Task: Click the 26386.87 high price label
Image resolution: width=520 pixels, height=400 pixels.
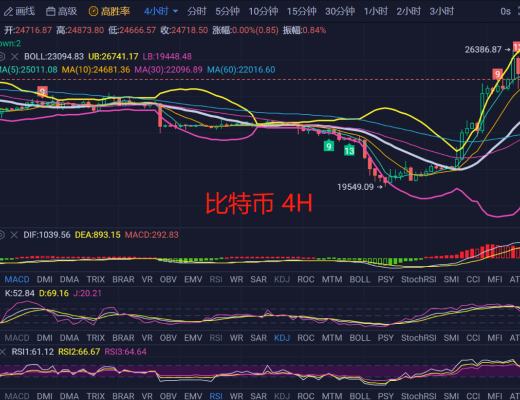Action: [x=483, y=50]
